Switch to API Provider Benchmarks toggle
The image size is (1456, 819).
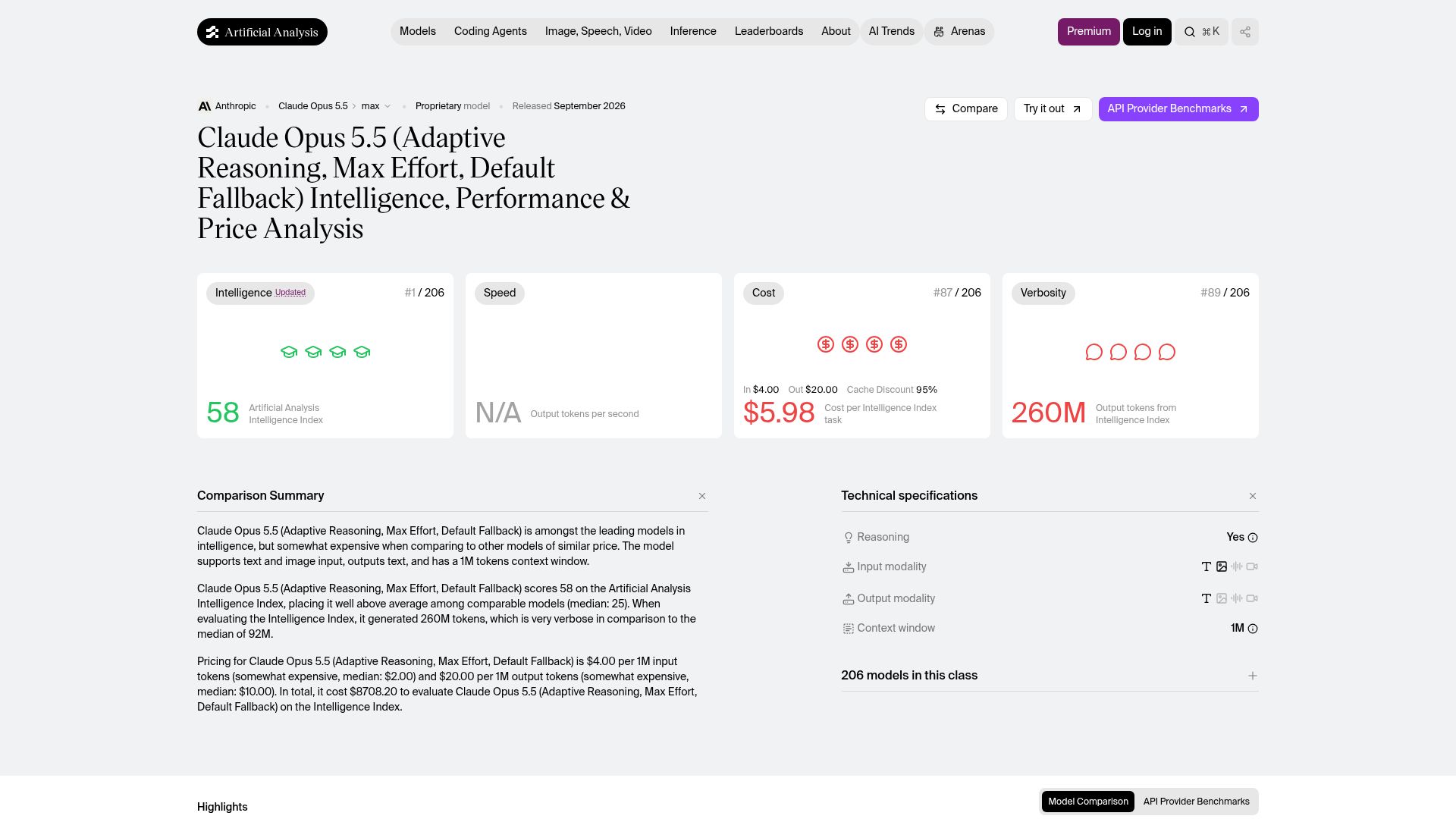pyautogui.click(x=1197, y=802)
